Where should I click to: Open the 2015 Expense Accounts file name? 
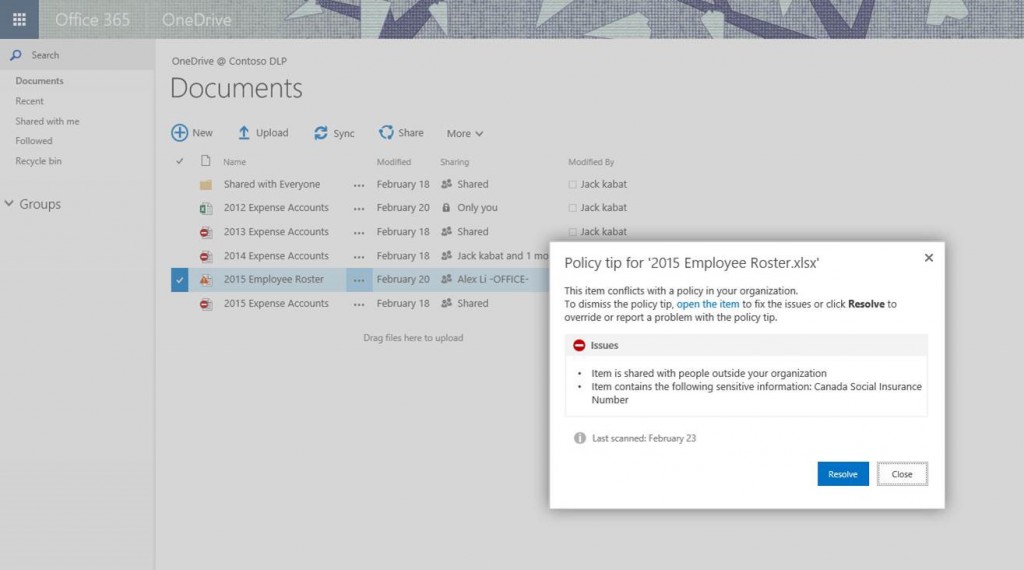click(x=276, y=304)
